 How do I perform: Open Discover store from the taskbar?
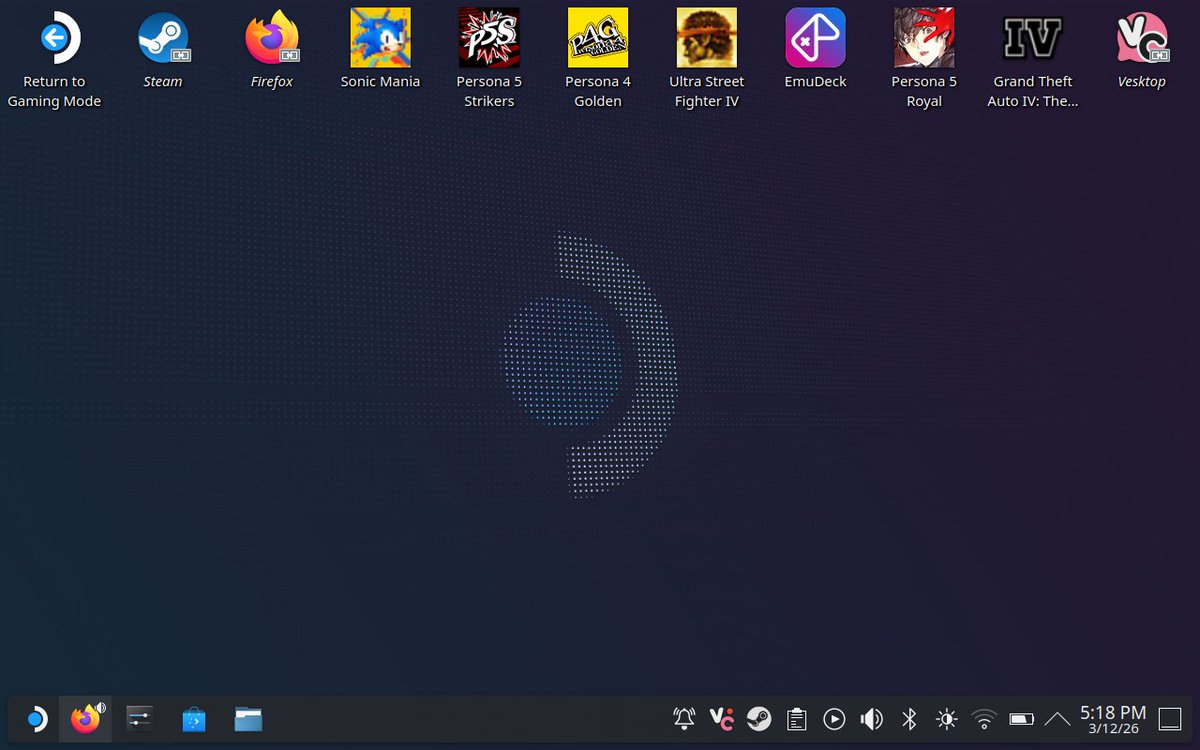[193, 719]
